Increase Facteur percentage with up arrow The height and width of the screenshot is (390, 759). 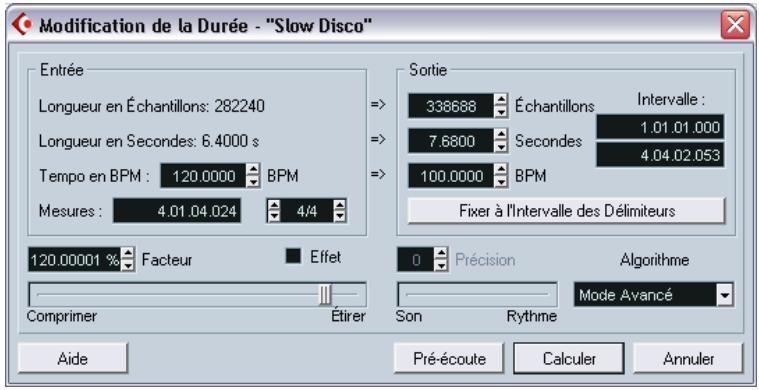click(x=128, y=253)
